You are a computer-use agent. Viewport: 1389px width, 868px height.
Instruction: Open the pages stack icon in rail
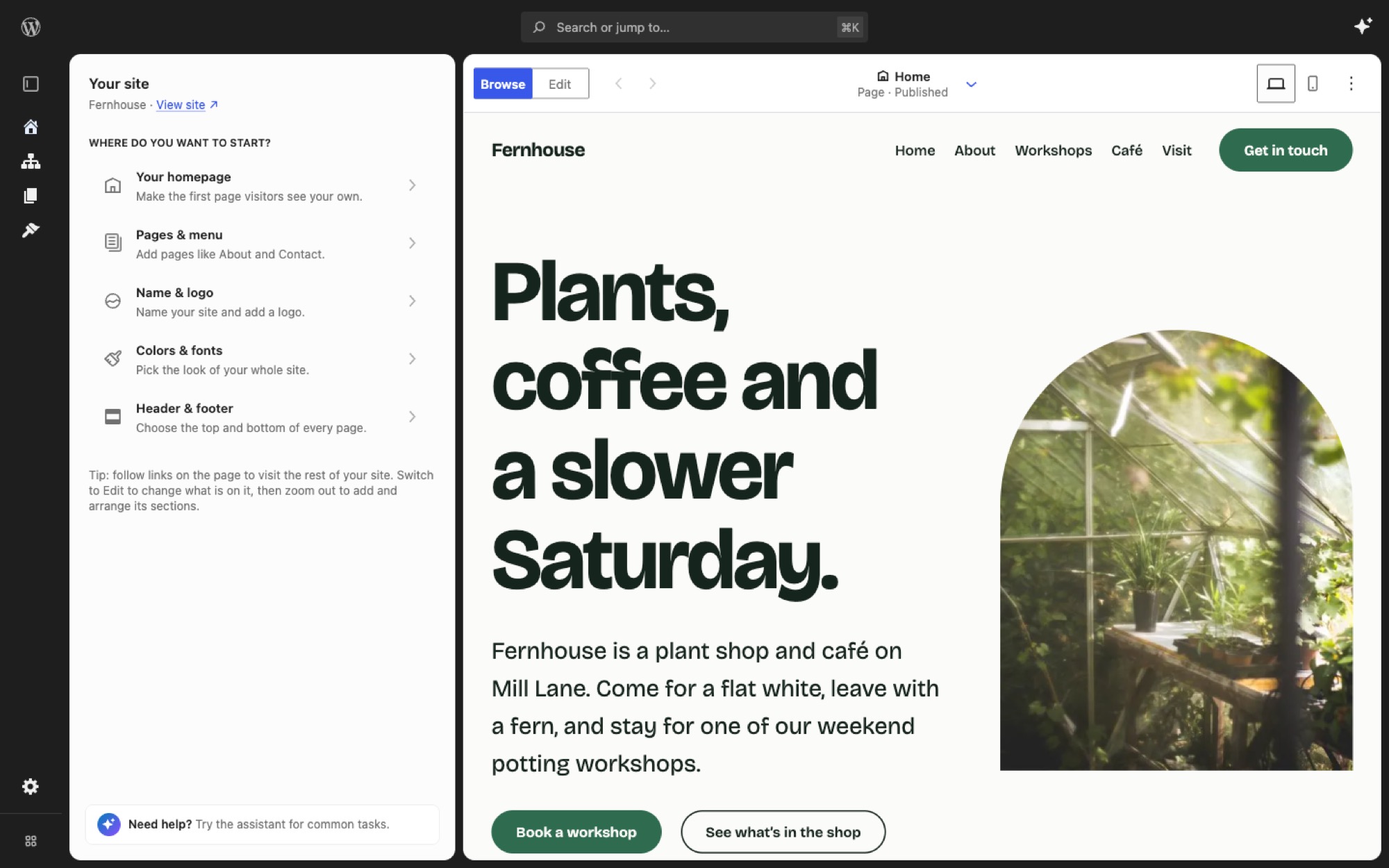pyautogui.click(x=31, y=196)
